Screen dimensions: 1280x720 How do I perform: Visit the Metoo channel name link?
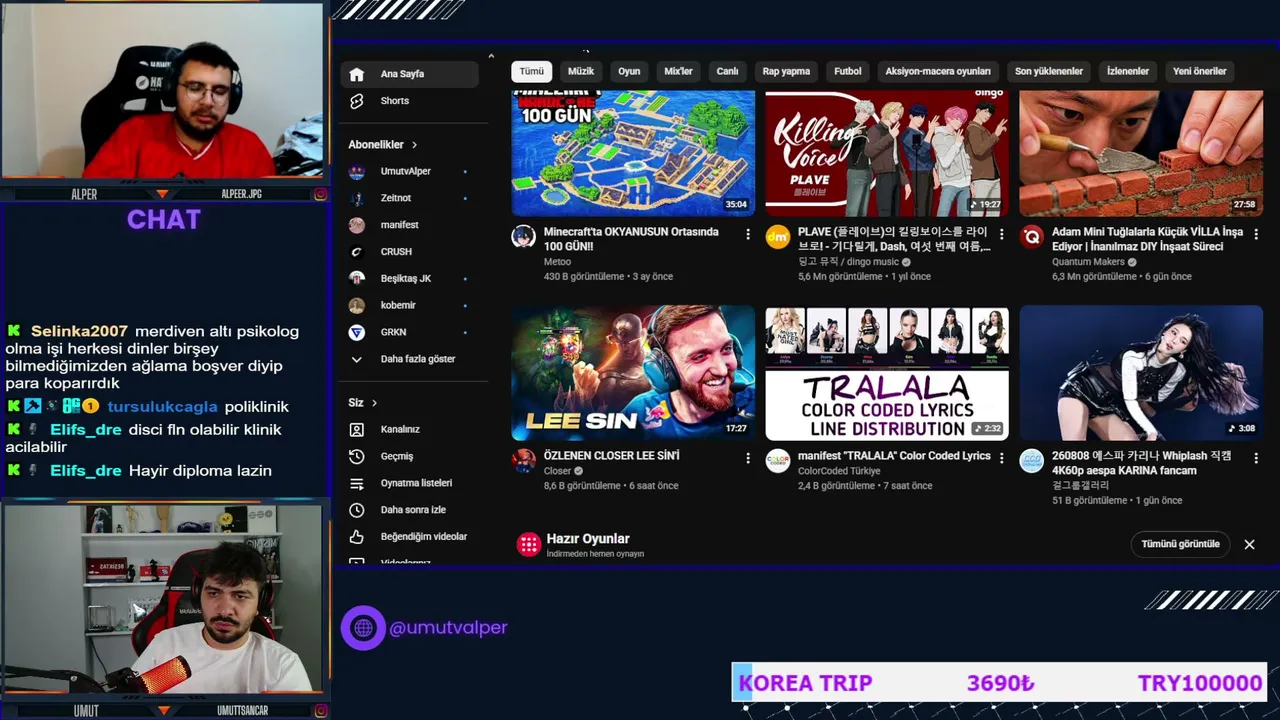click(557, 262)
